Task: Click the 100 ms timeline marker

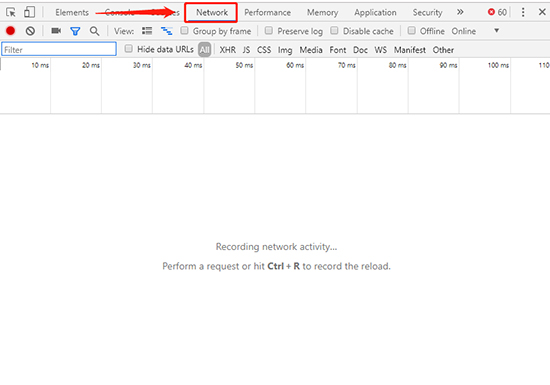Action: pyautogui.click(x=498, y=65)
